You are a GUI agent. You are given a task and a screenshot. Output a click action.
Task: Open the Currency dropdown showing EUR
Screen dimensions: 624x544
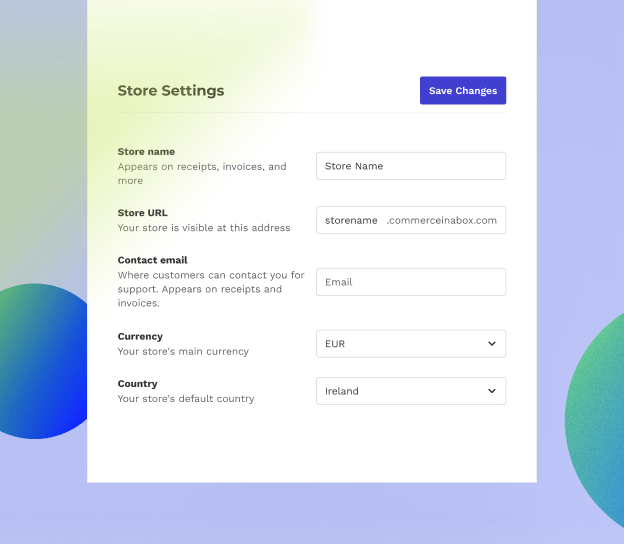(x=400, y=344)
